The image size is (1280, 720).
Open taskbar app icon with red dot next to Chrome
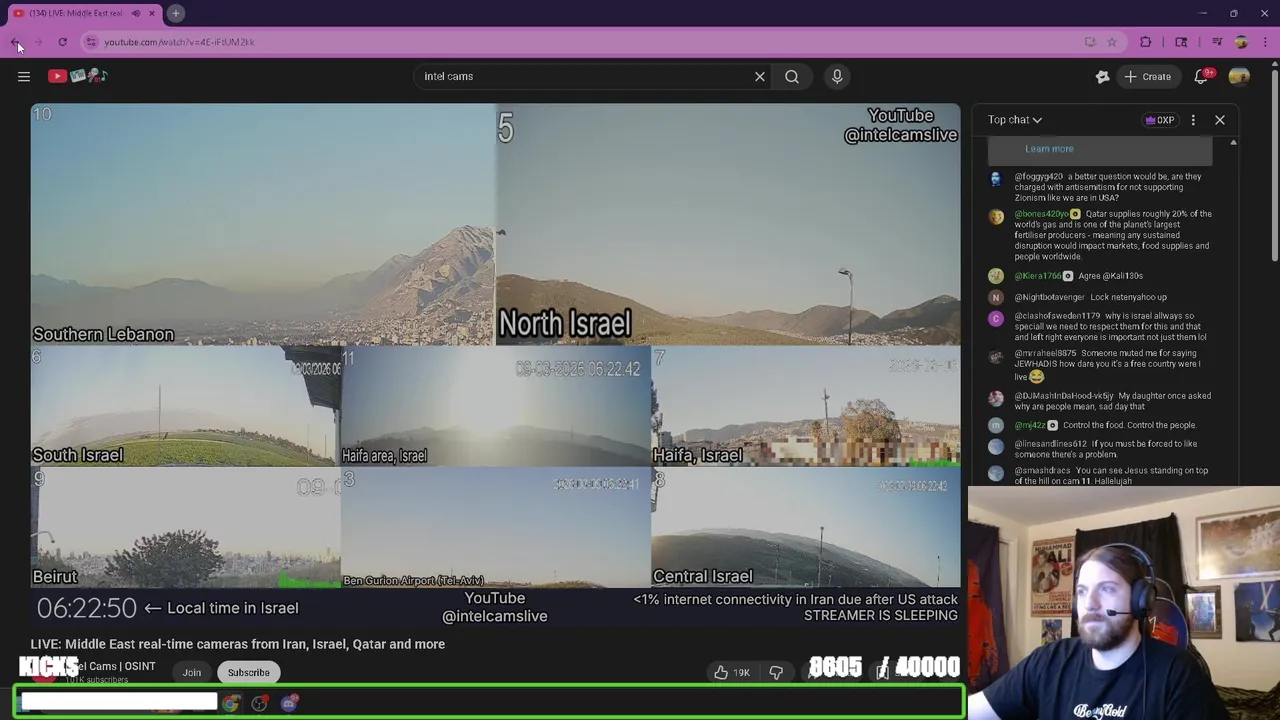pos(260,703)
